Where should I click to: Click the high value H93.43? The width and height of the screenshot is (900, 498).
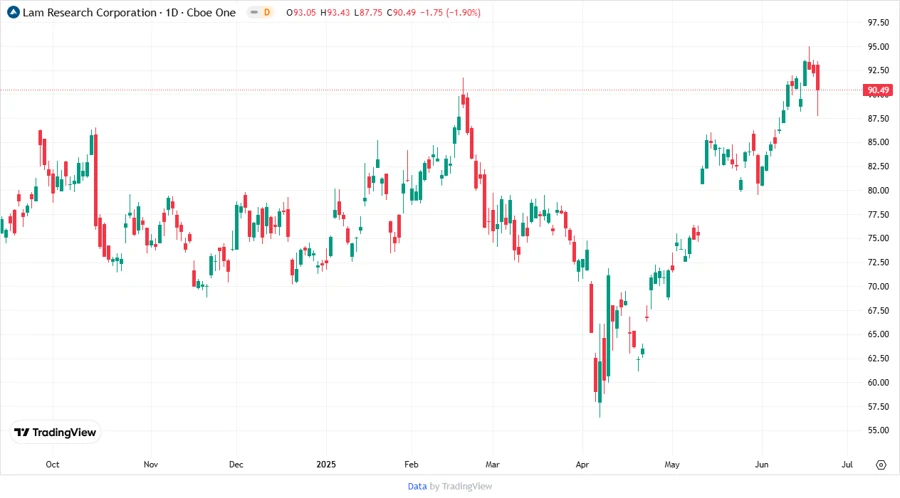click(335, 13)
